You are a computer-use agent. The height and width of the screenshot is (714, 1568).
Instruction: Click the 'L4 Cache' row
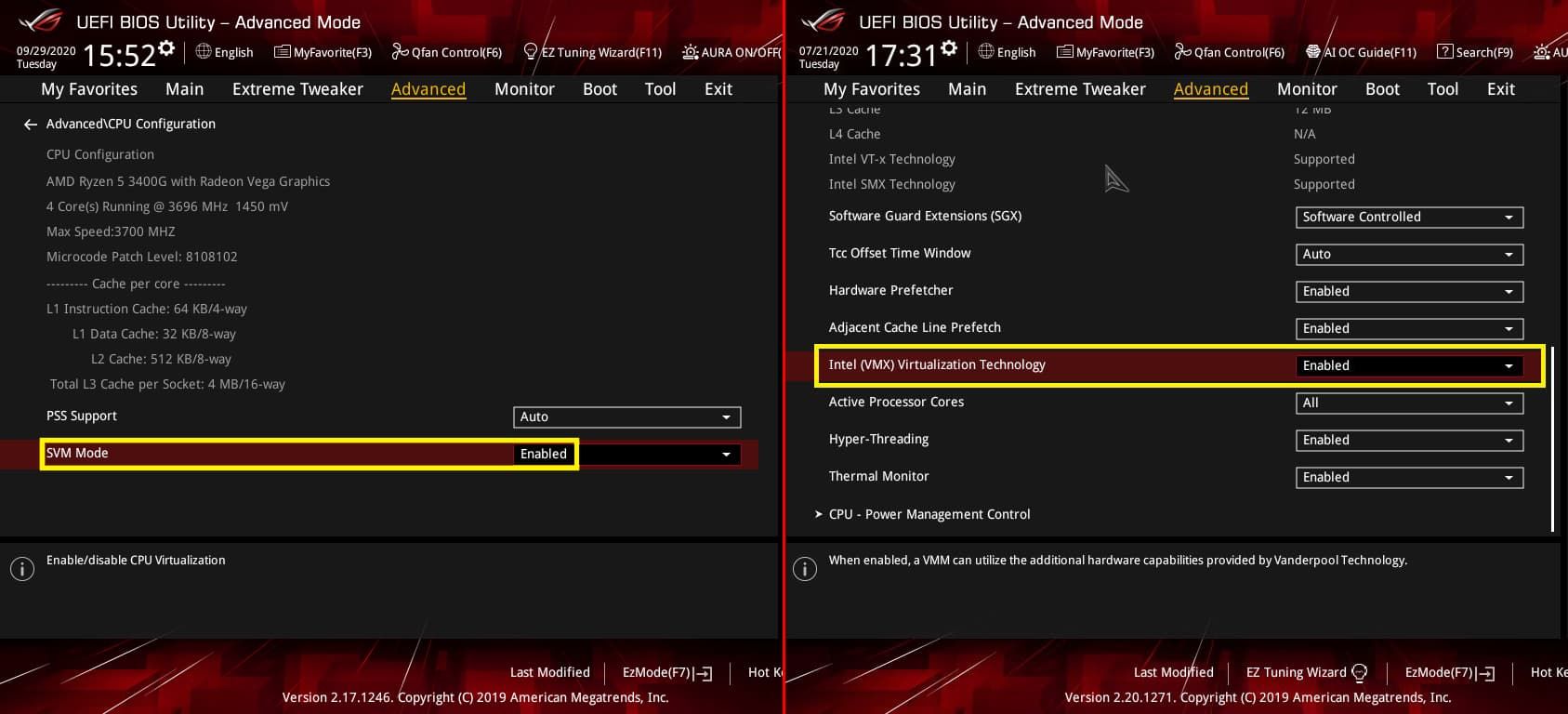[x=1073, y=134]
